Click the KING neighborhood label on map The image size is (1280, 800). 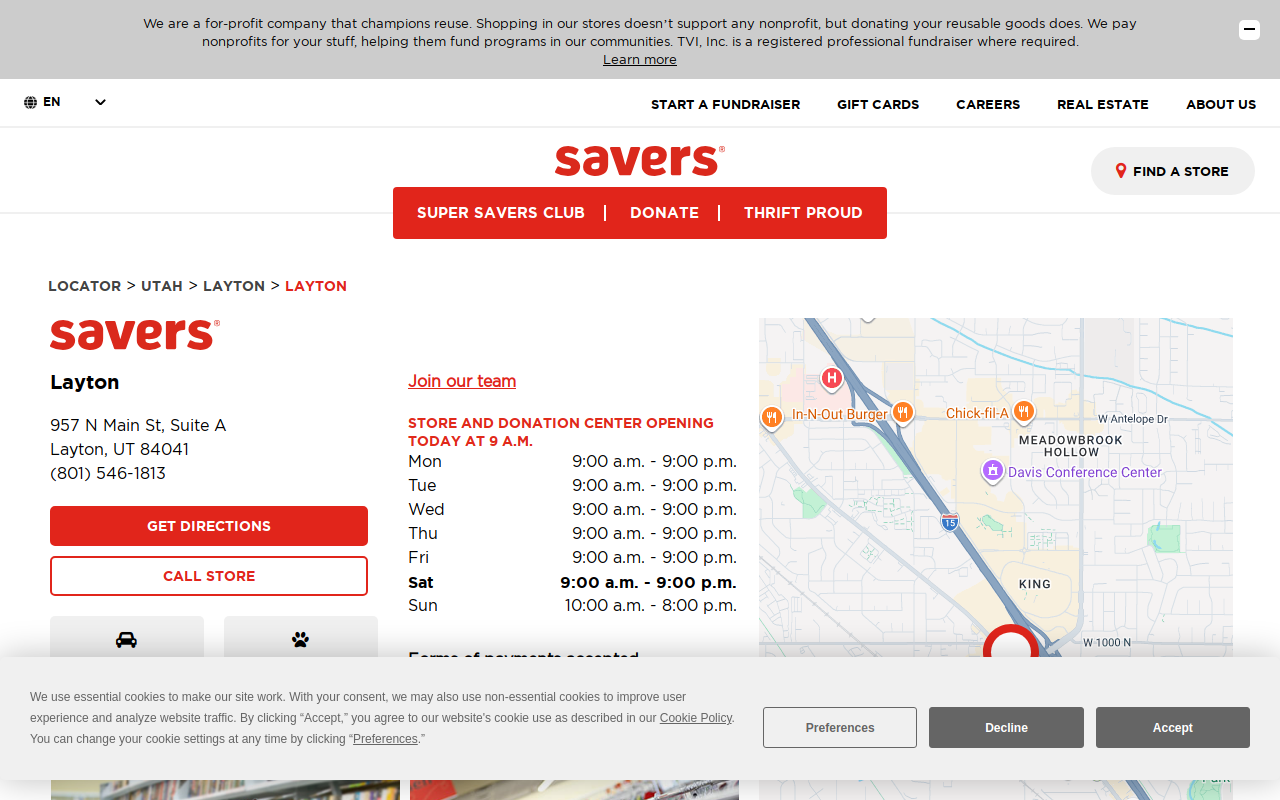point(1035,584)
